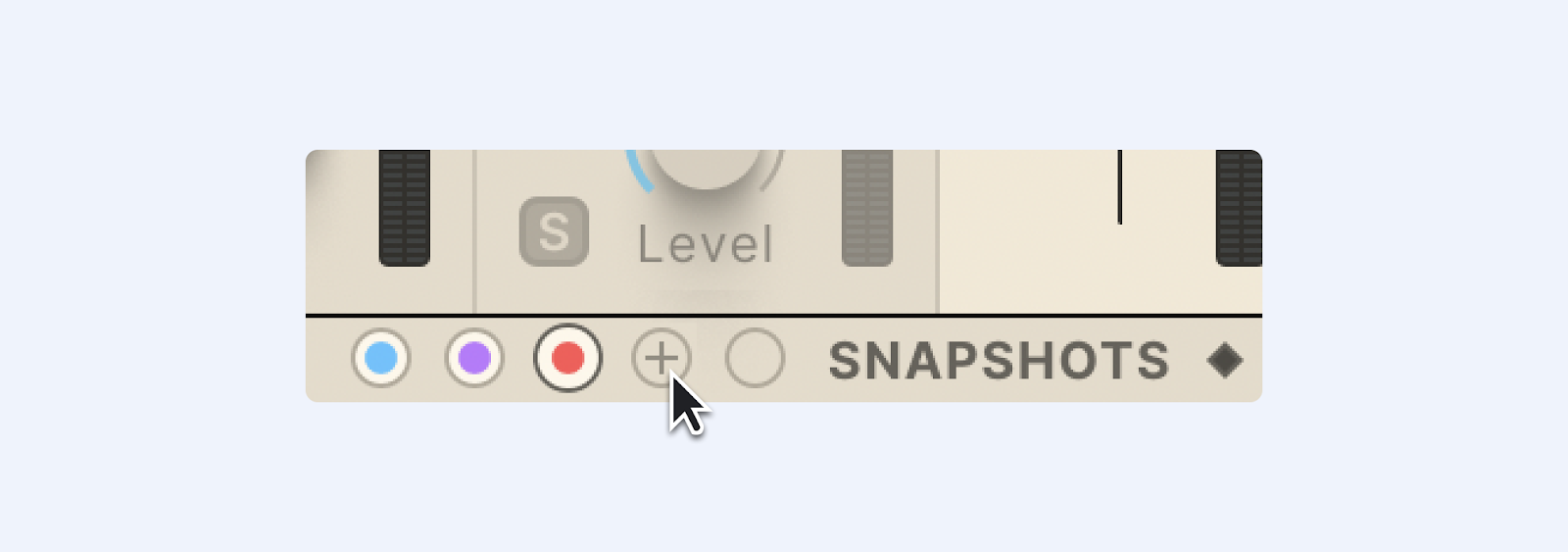Click the dark level meter at far left

tap(405, 208)
